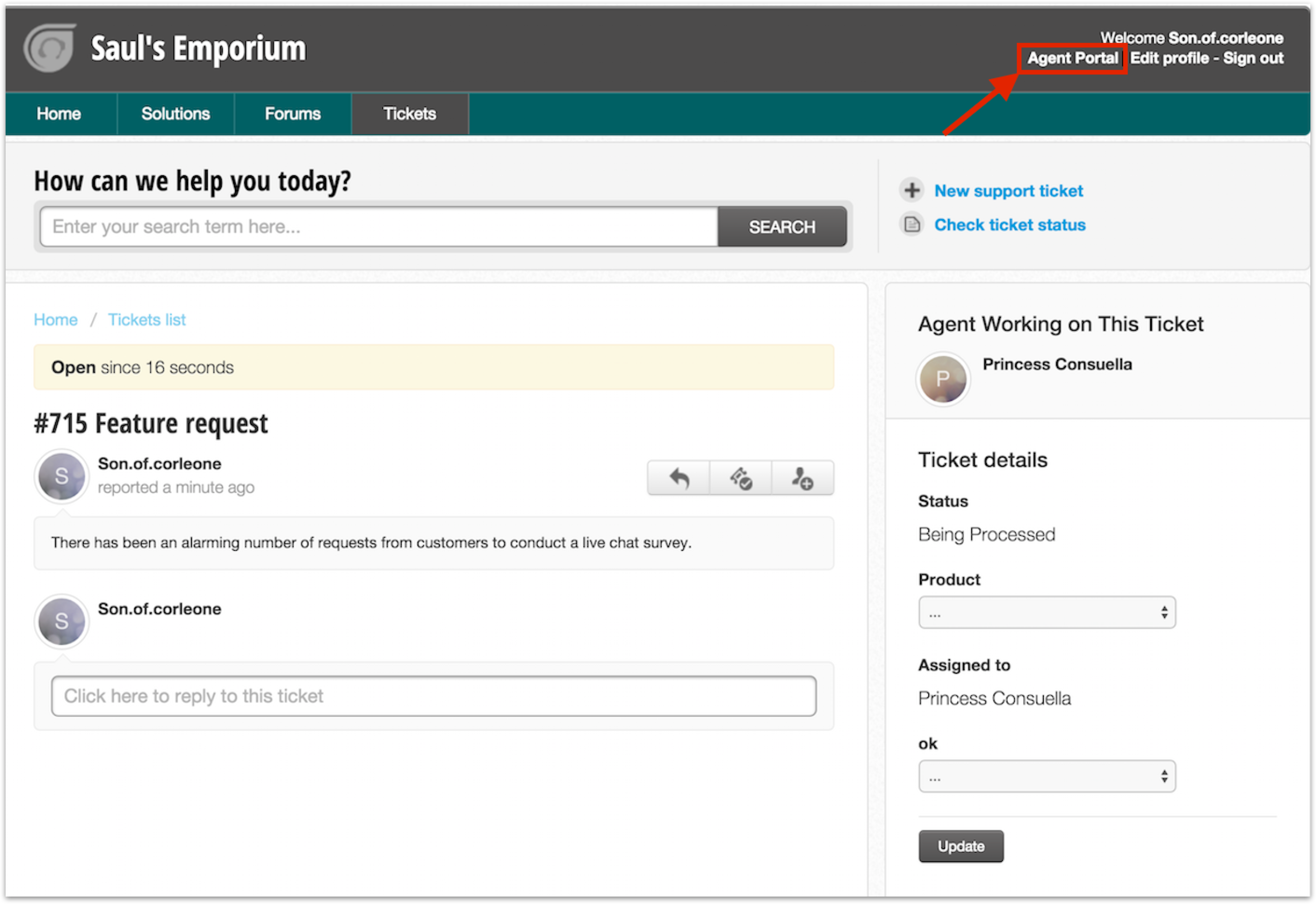The width and height of the screenshot is (1316, 904).
Task: Click the Tickets list breadcrumb link
Action: pos(147,320)
